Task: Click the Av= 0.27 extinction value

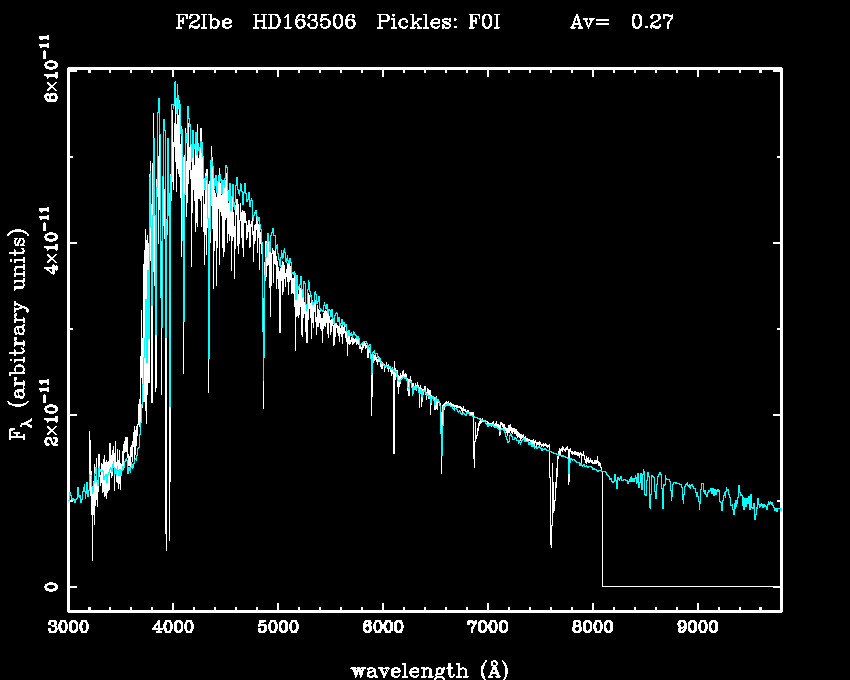Action: pyautogui.click(x=621, y=22)
